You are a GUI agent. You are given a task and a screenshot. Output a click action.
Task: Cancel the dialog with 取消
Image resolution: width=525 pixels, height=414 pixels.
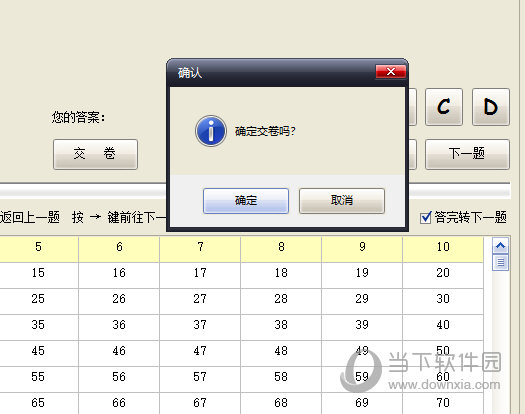click(342, 201)
